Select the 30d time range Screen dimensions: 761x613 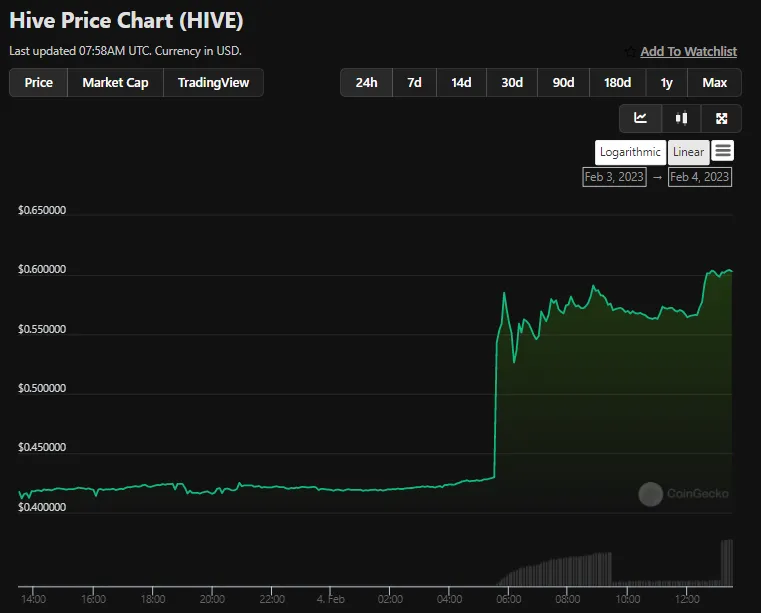coord(512,83)
